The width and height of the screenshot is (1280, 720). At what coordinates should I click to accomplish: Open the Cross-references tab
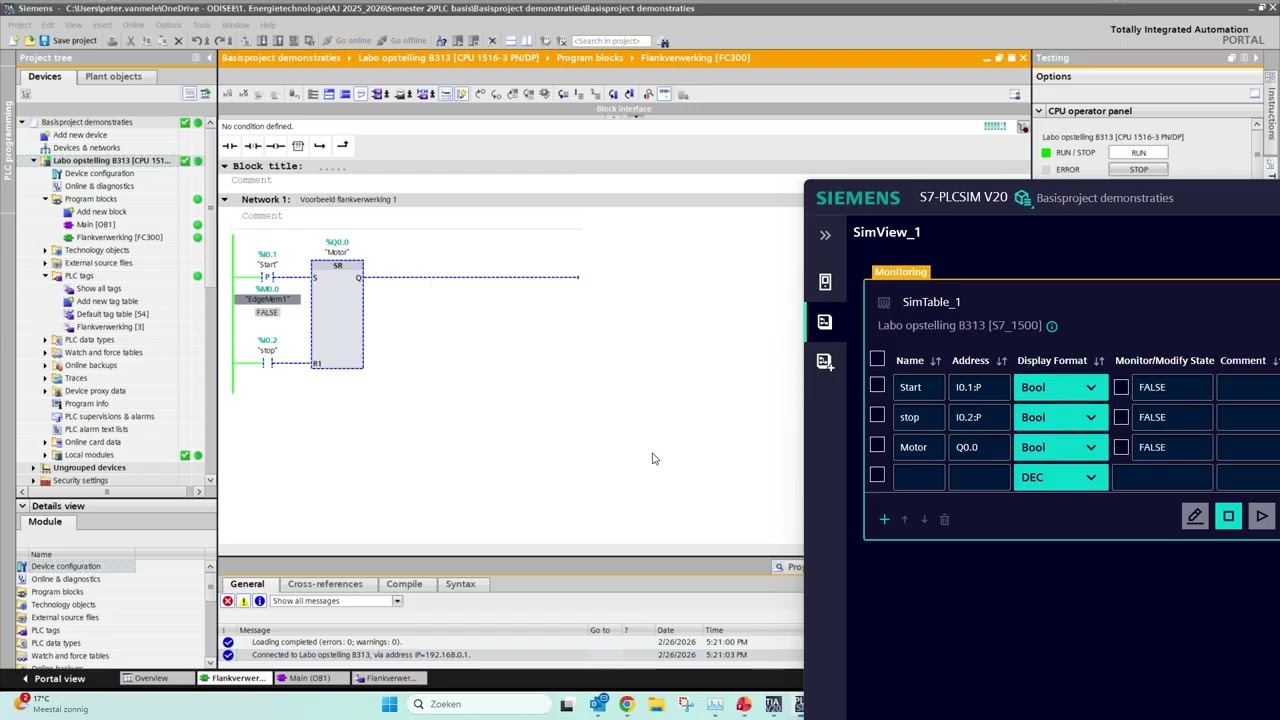pyautogui.click(x=325, y=584)
